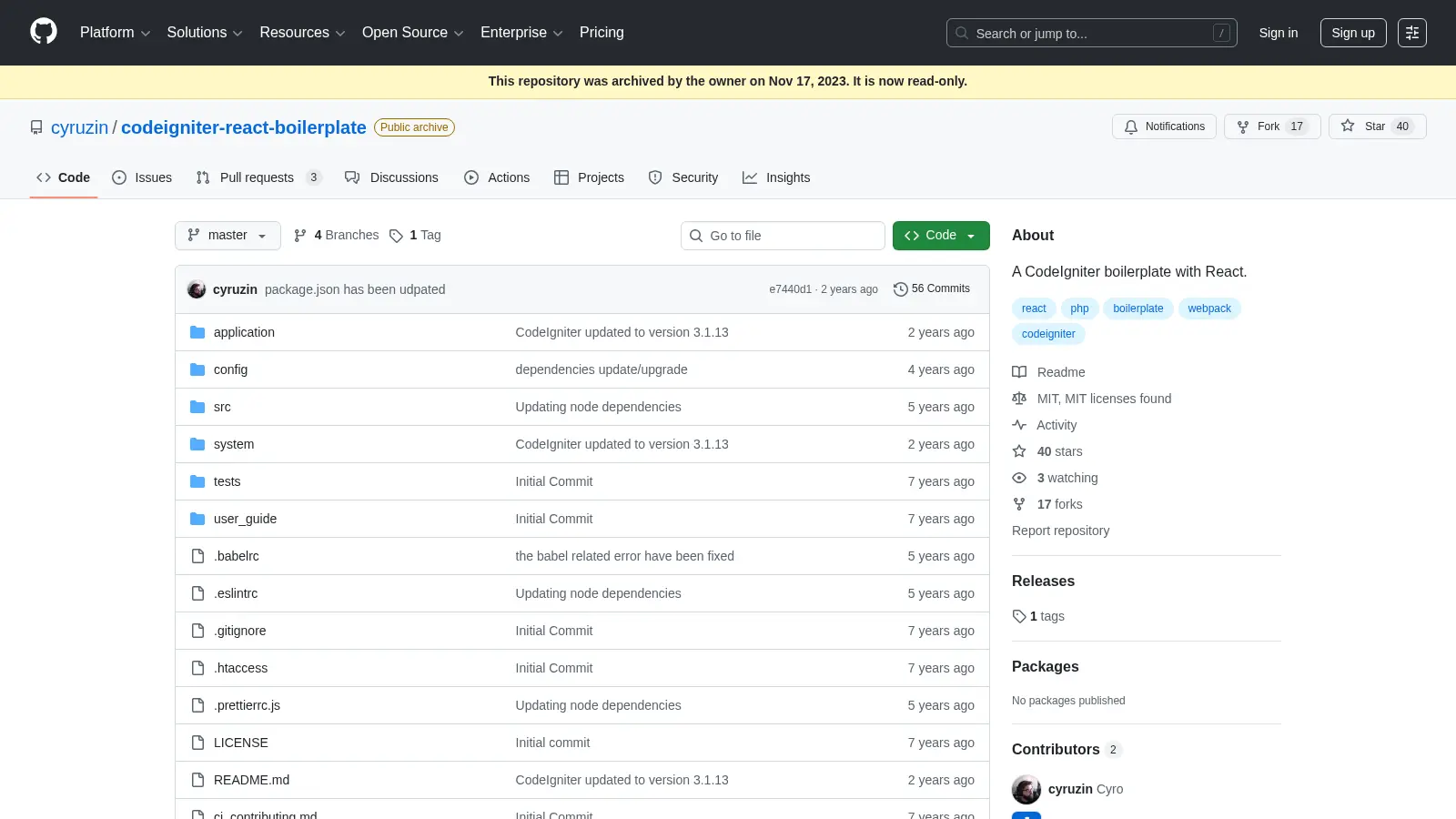
Task: Open the system folder icon
Action: point(197,444)
